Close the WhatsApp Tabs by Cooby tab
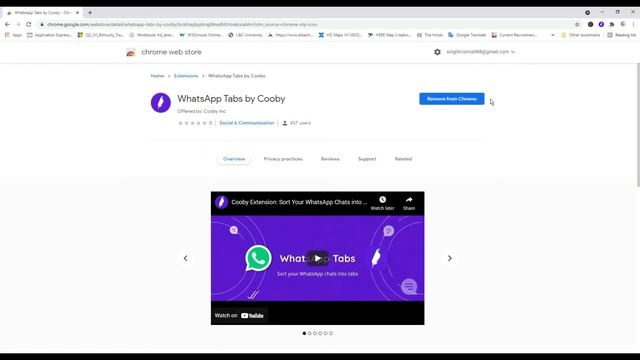Screen dimensions: 640x360 (x=77, y=13)
